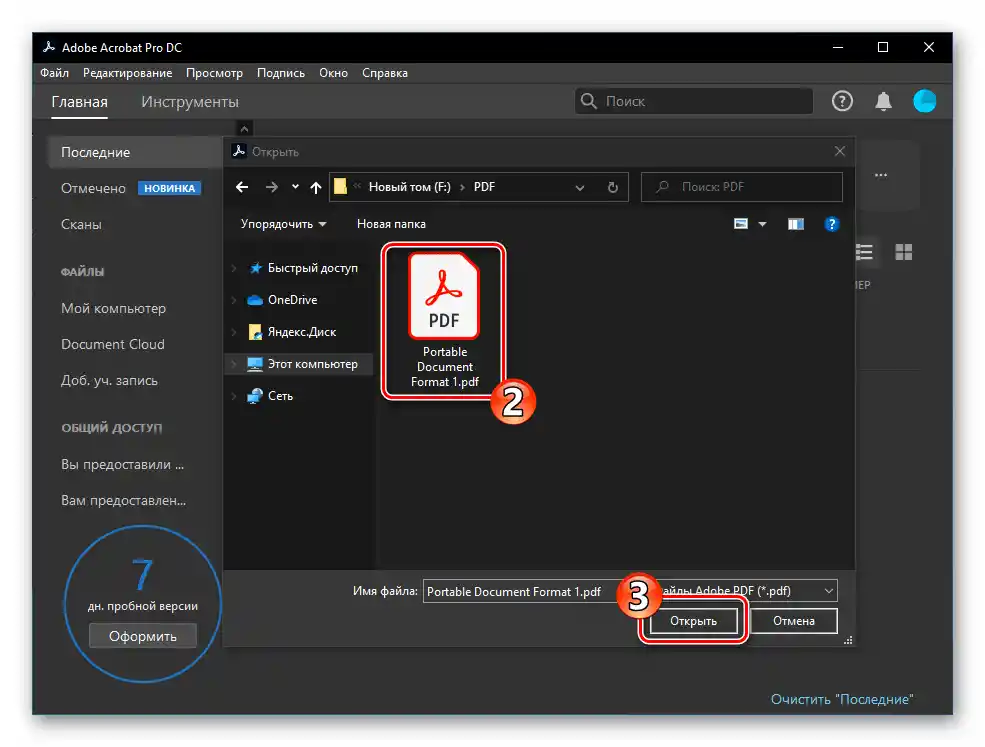Click the Поиск: PDF search box

coord(741,187)
